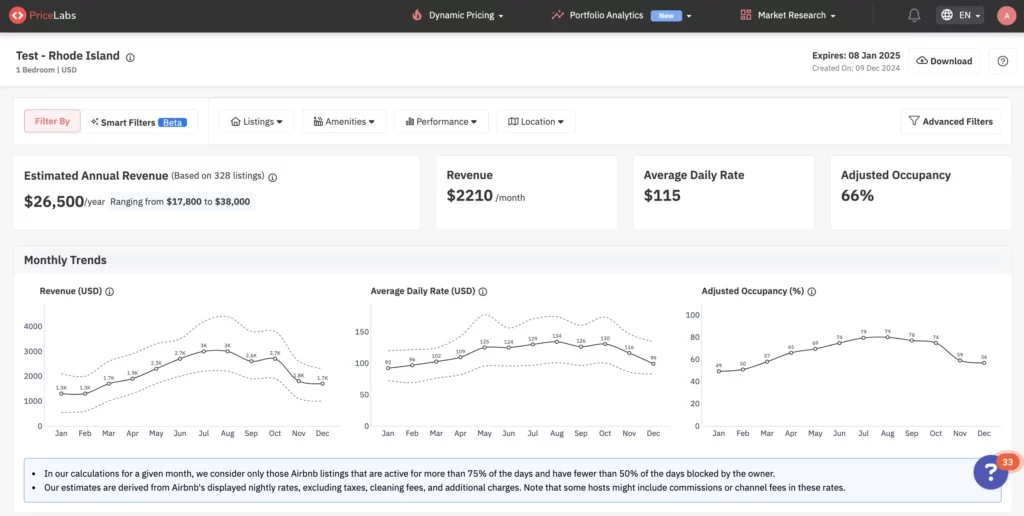
Task: Toggle the Filter By button
Action: [52, 121]
